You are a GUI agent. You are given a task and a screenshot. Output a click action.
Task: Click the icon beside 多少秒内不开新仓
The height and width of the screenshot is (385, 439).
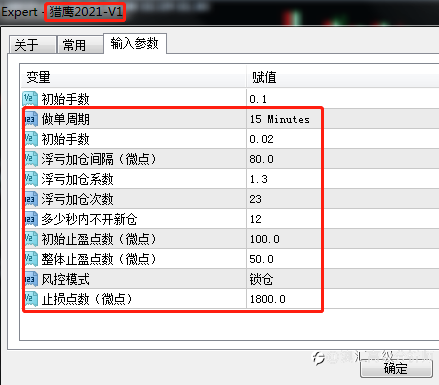[30, 219]
